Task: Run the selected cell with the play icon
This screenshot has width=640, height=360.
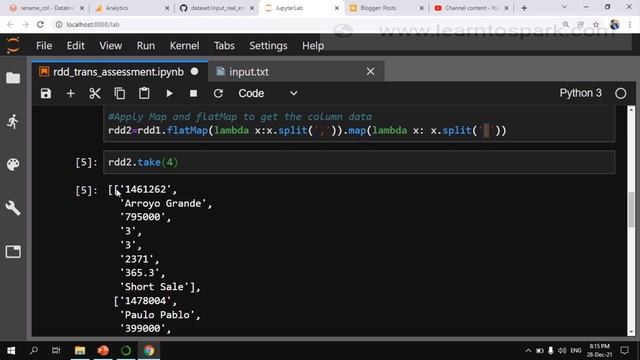Action: pos(169,93)
